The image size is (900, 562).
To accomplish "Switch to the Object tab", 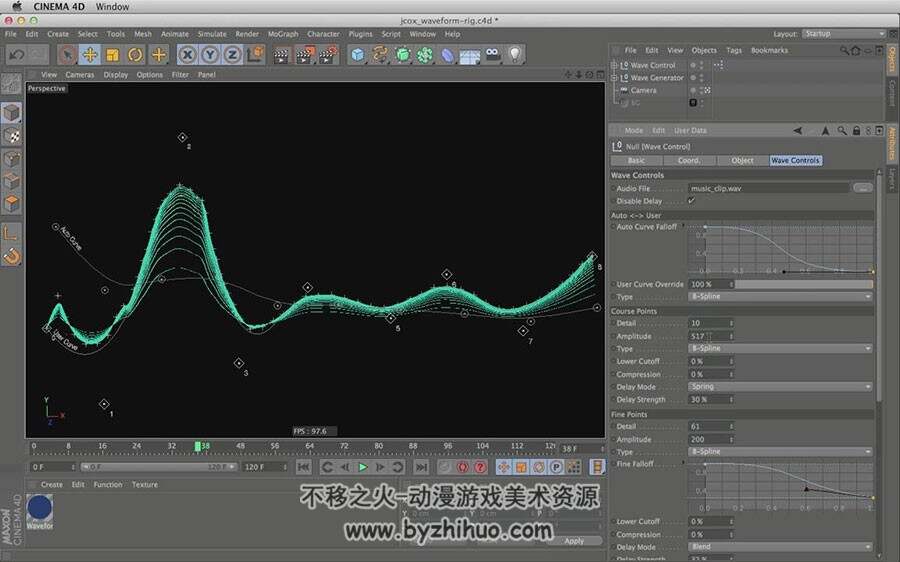I will [742, 161].
